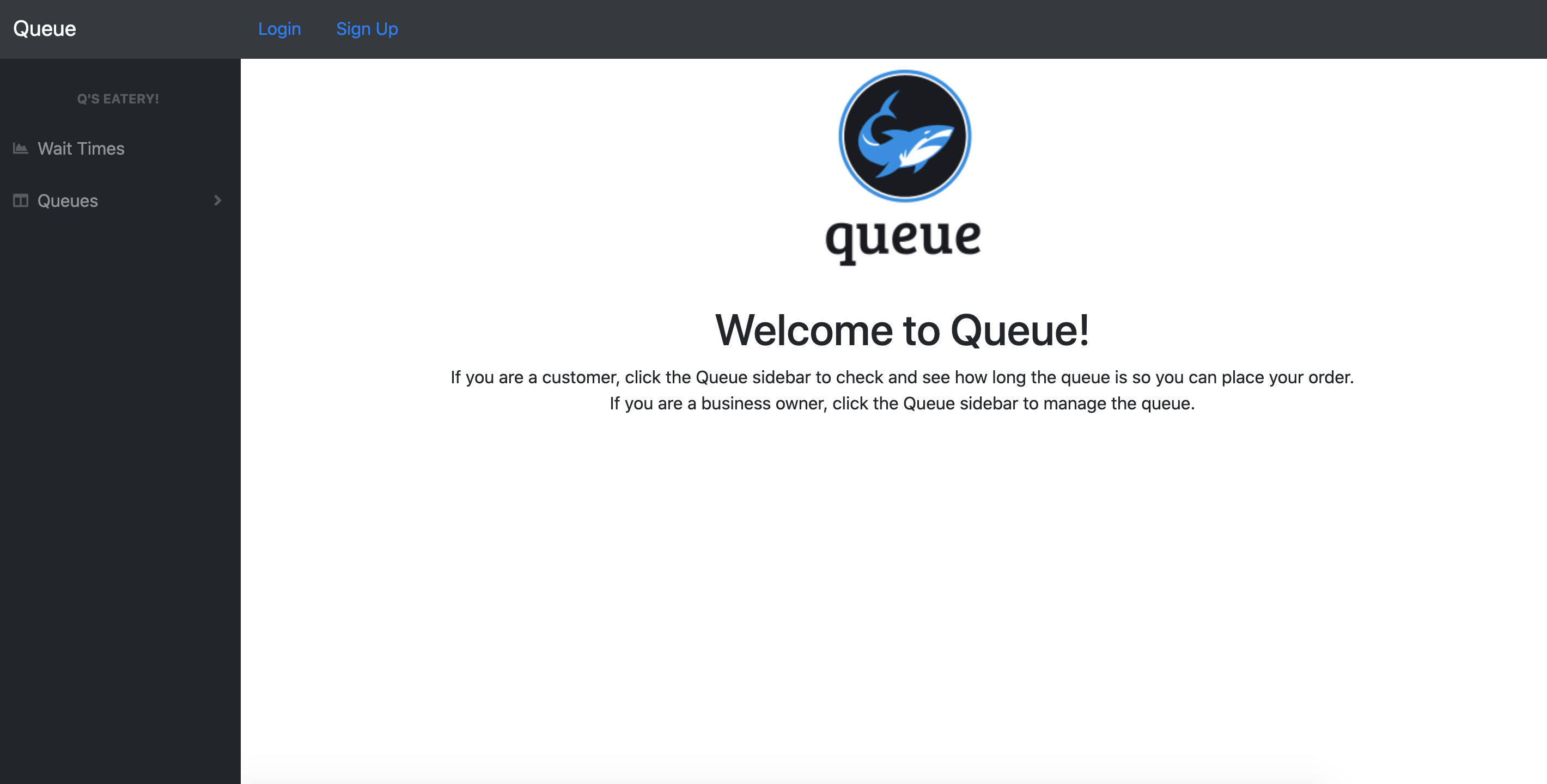Click the Queues columns icon

point(20,200)
